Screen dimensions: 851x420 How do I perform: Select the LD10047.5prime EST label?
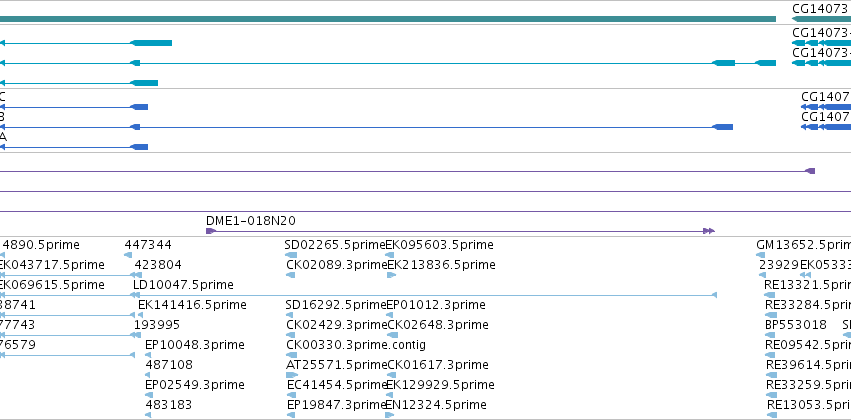point(183,285)
